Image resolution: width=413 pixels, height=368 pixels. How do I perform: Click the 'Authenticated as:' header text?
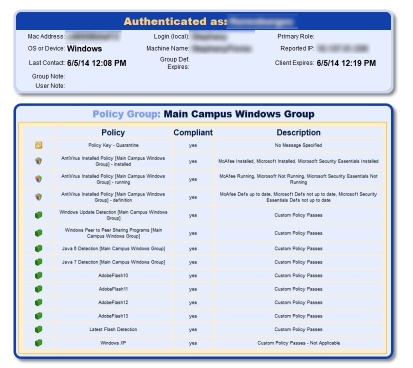point(175,21)
